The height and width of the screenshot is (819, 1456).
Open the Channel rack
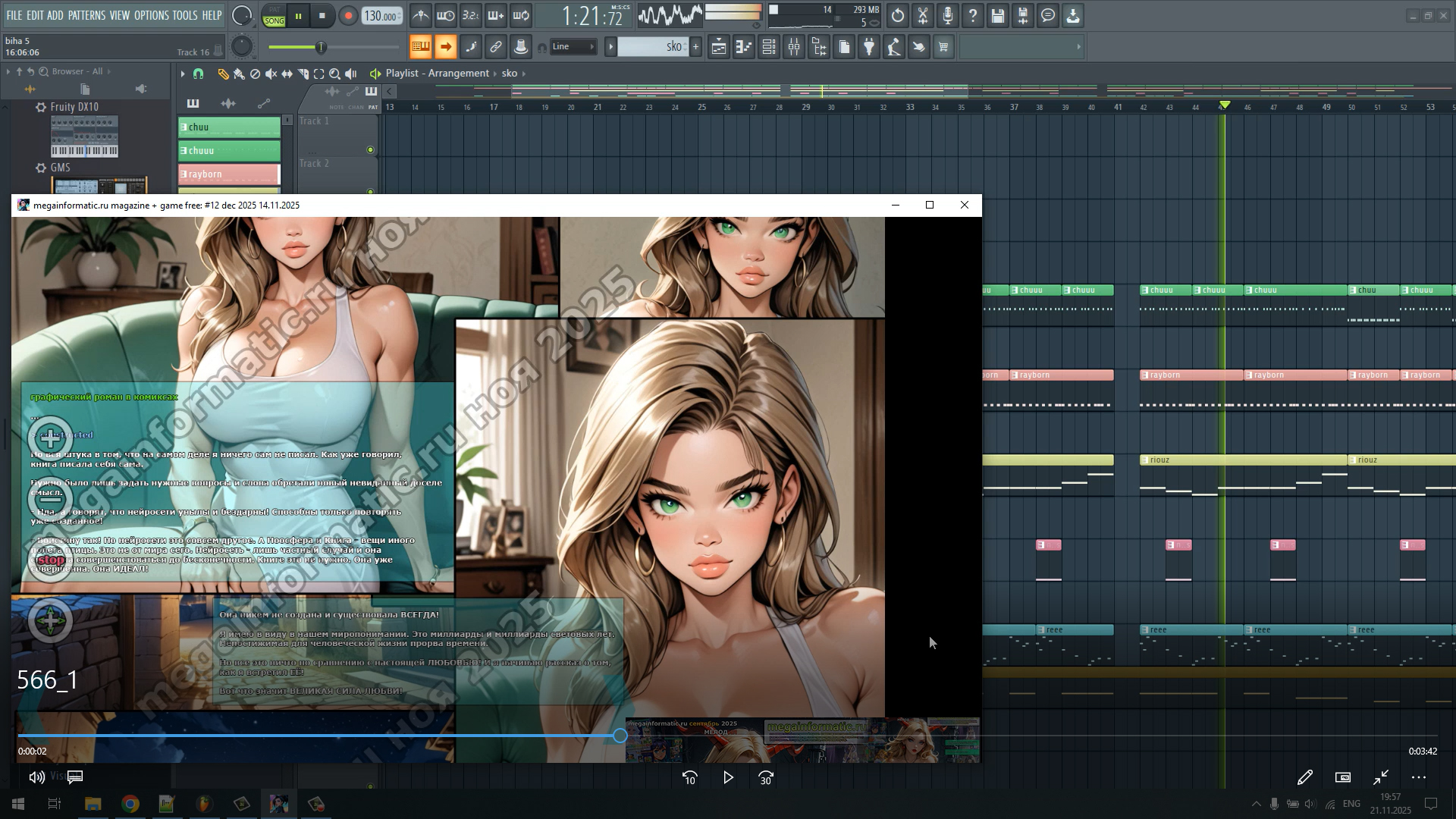point(769,47)
